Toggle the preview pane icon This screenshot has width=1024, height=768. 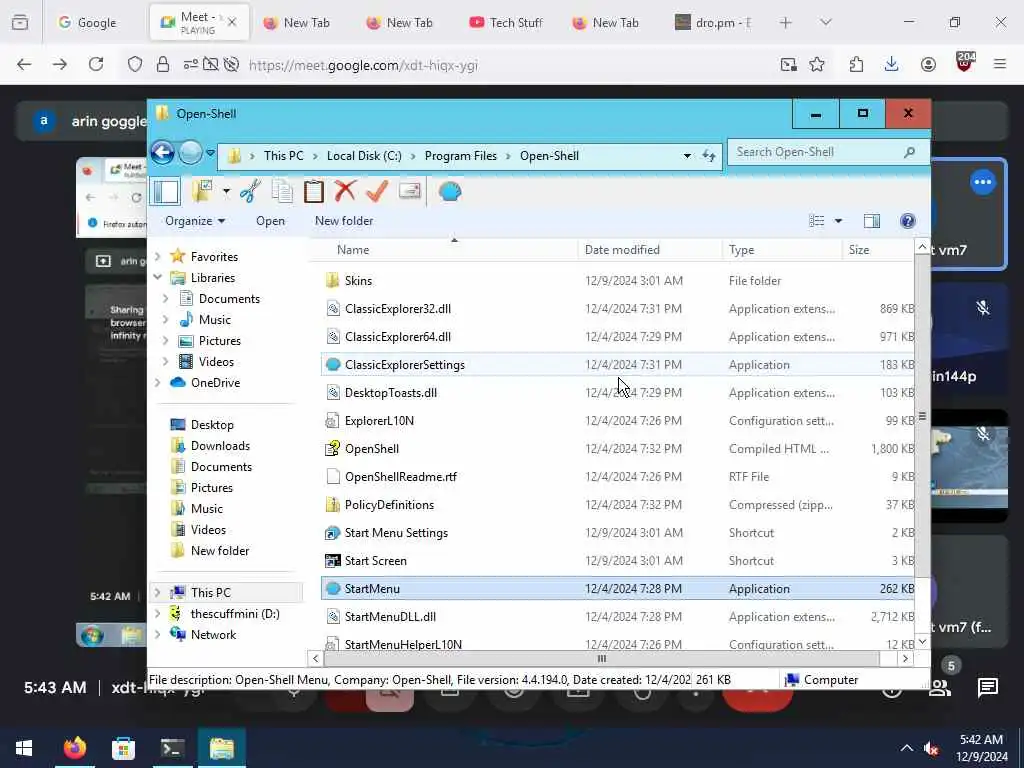click(872, 221)
